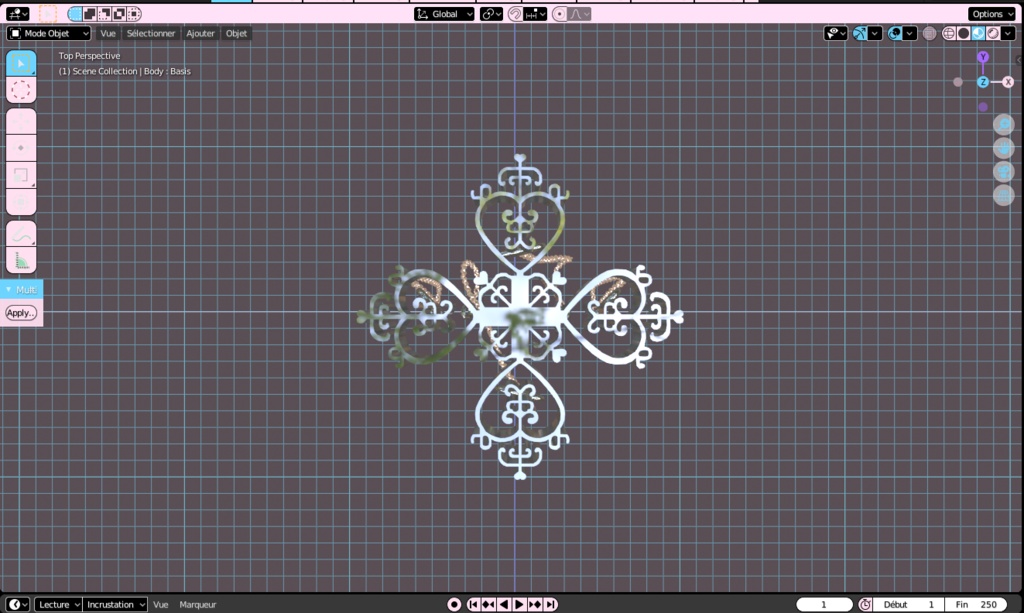Toggle viewport gizmos display
Screen dimensions: 1024x613
click(861, 33)
